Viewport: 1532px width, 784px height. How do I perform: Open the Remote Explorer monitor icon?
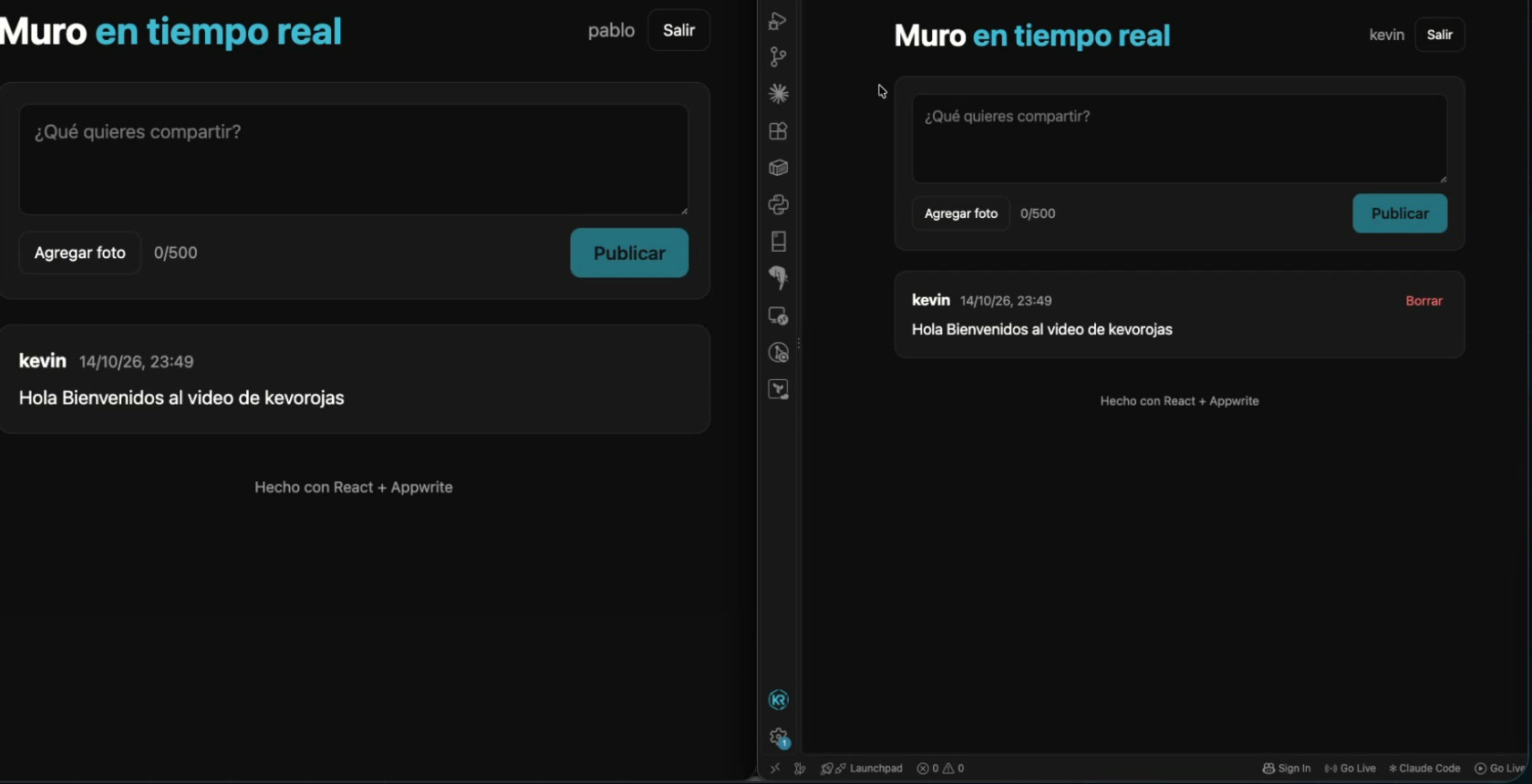pyautogui.click(x=778, y=315)
